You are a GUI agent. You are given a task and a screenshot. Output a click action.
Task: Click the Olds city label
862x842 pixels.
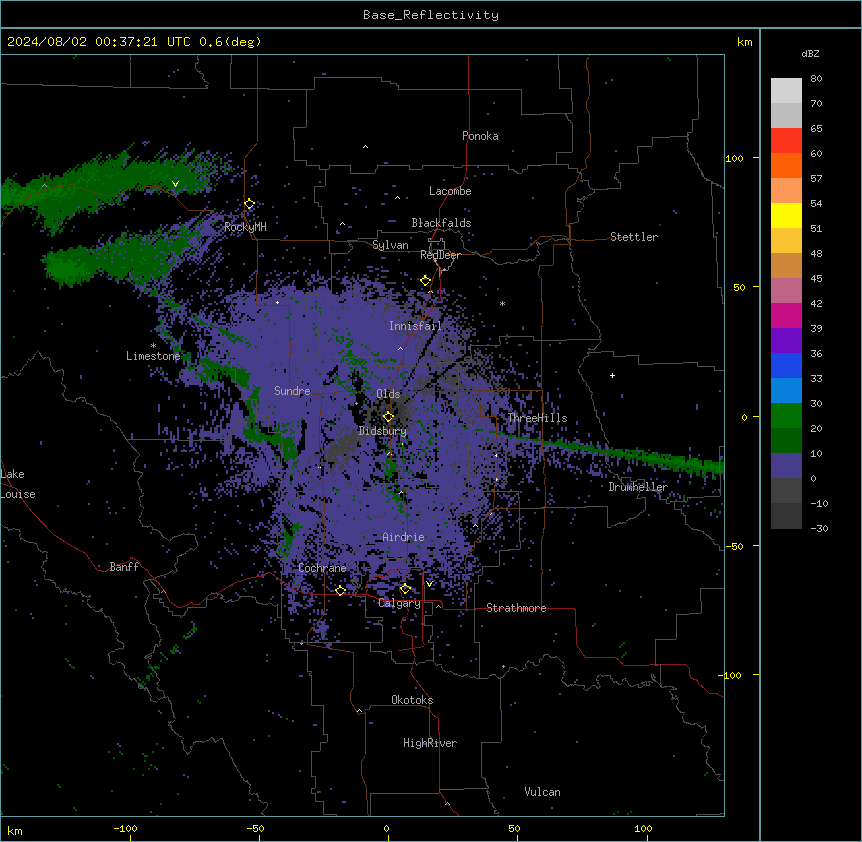click(388, 394)
